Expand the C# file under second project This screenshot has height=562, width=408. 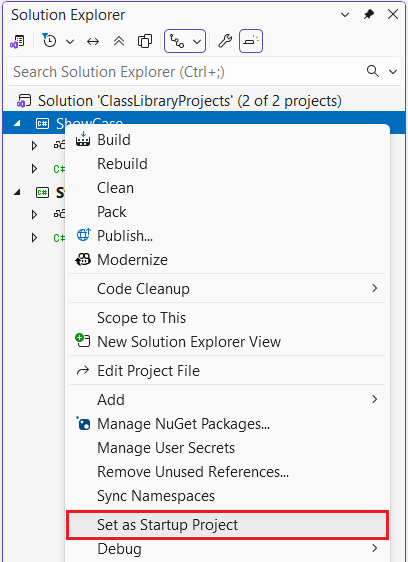(34, 238)
